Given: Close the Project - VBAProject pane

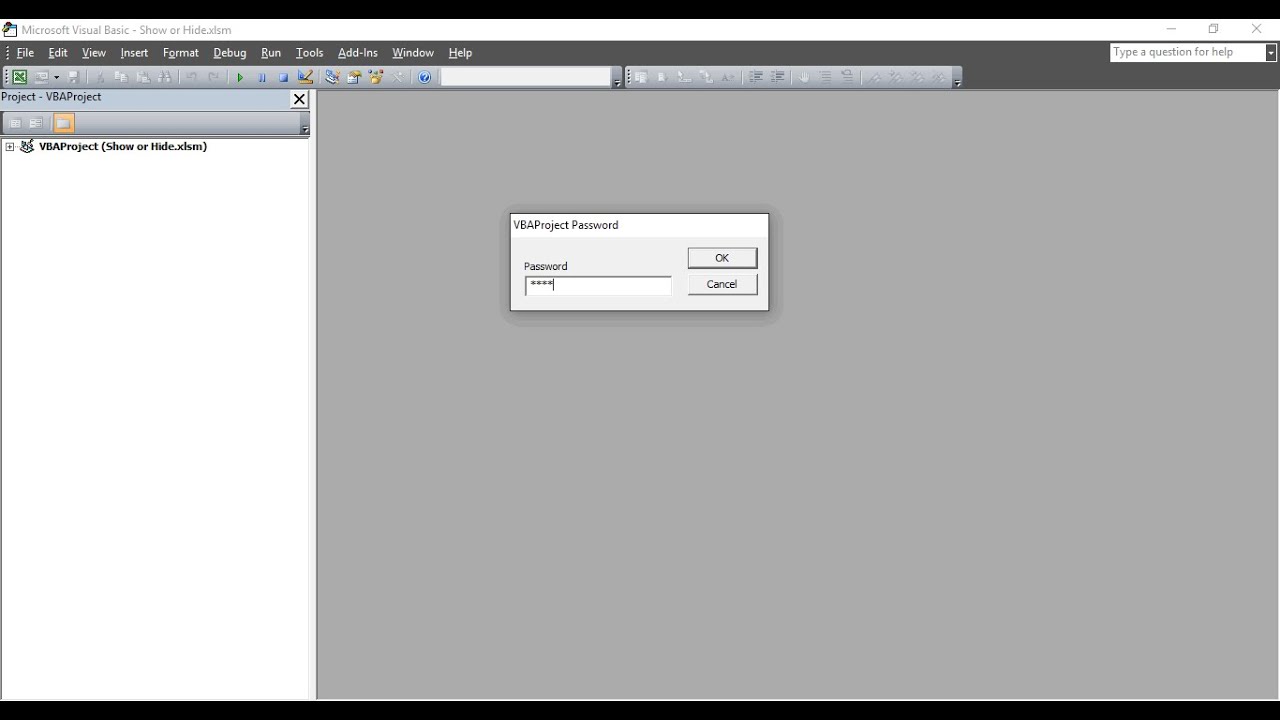Looking at the screenshot, I should tap(299, 99).
